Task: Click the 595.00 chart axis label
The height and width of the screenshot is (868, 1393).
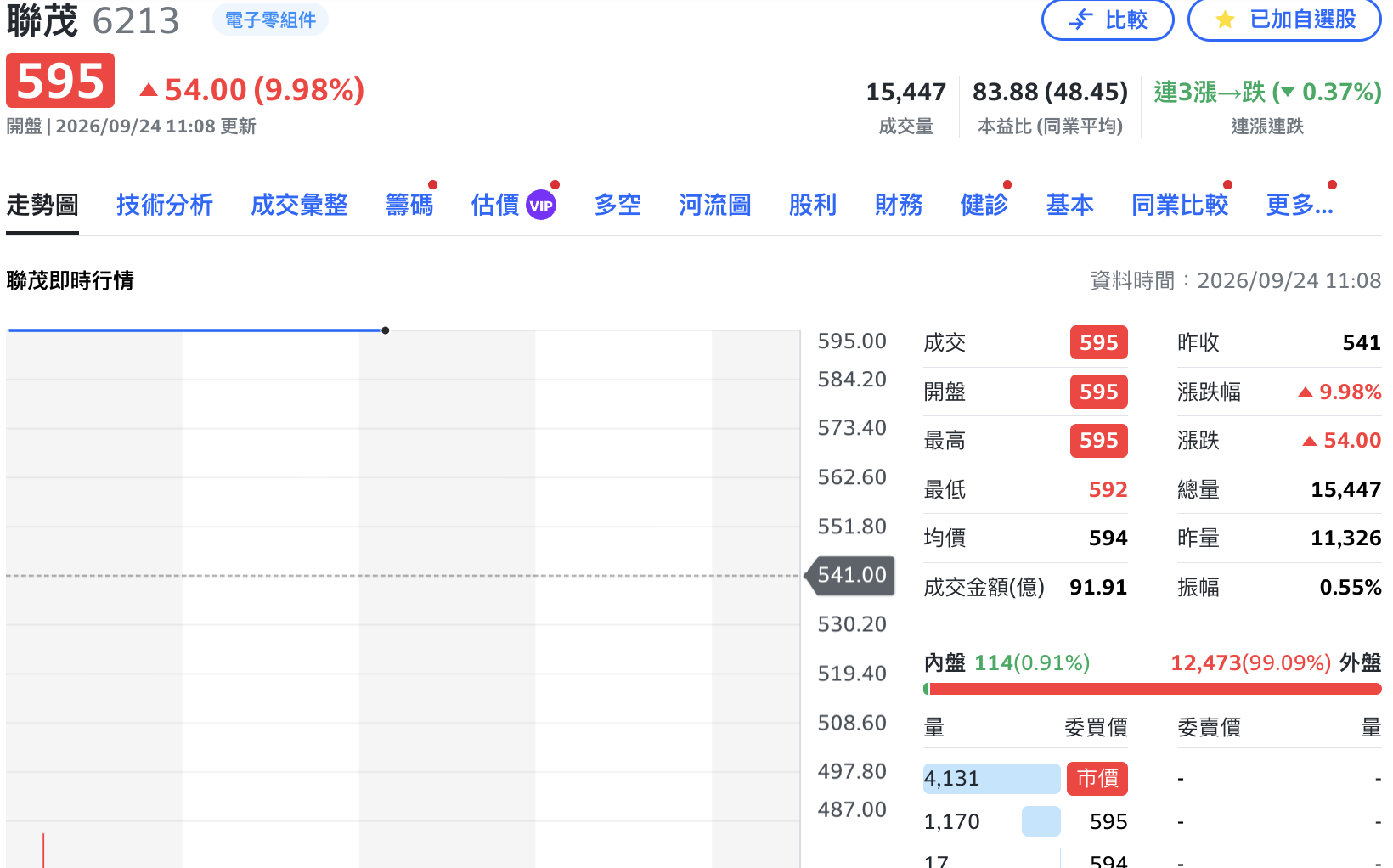Action: pos(852,341)
